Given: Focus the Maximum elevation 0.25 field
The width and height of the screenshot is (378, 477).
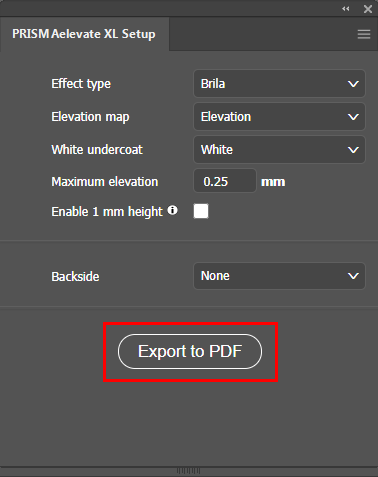Looking at the screenshot, I should coord(225,181).
